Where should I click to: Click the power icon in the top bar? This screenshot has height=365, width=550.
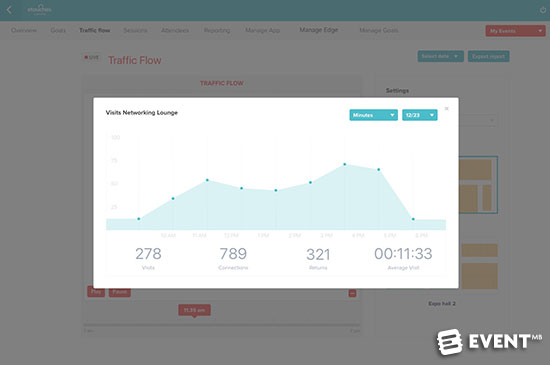click(x=543, y=10)
